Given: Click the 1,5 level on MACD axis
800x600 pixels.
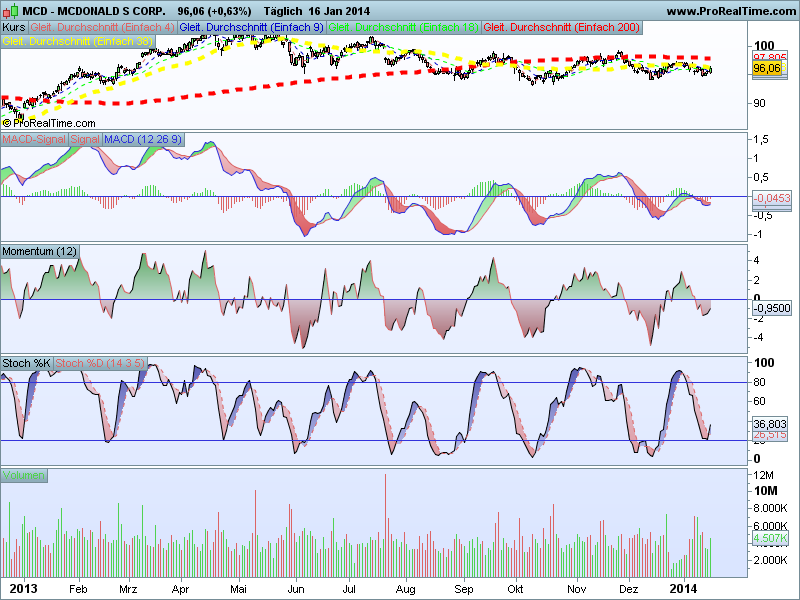Looking at the screenshot, I should (x=761, y=139).
